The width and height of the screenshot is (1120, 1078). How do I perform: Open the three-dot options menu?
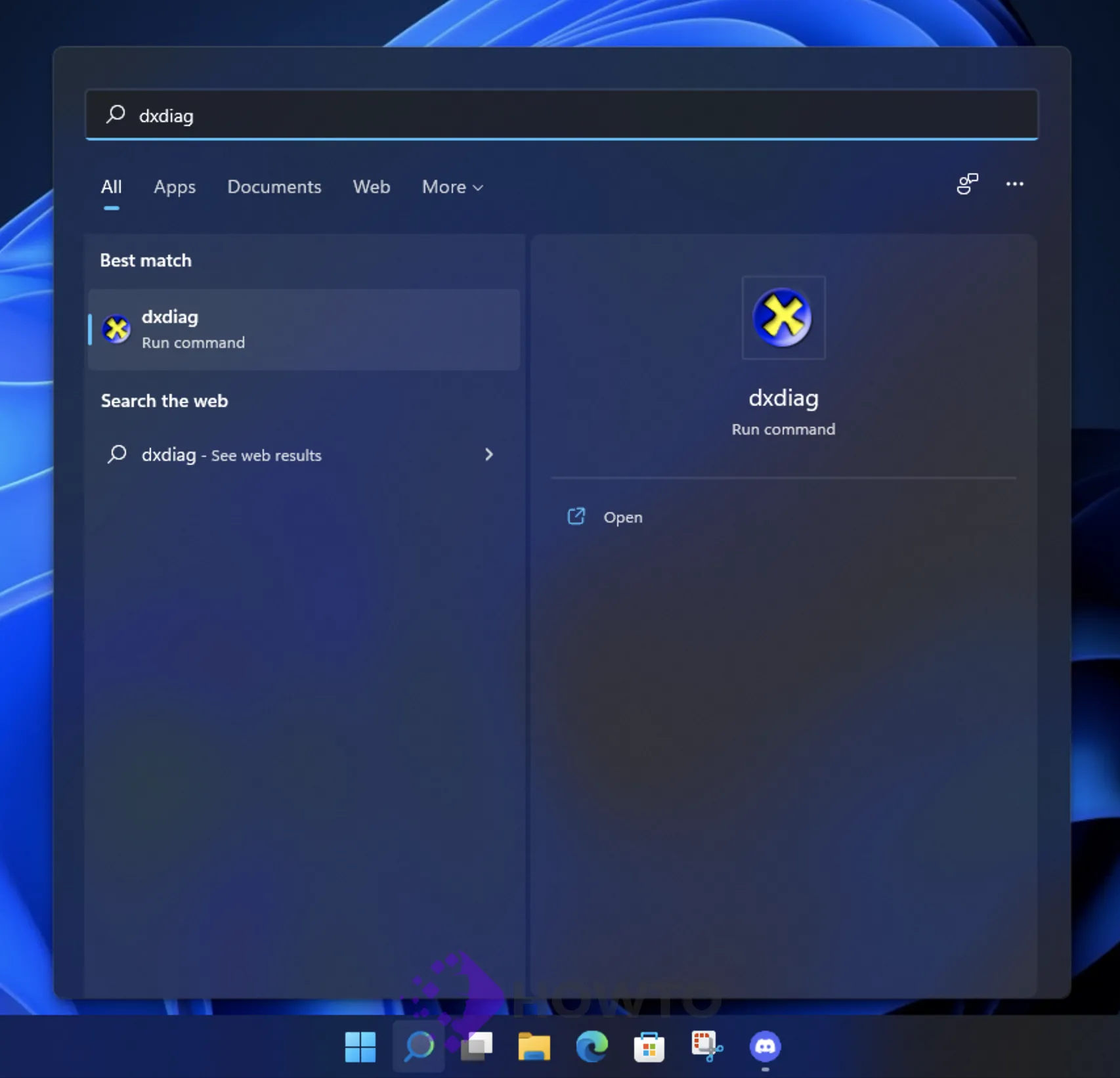click(x=1014, y=184)
